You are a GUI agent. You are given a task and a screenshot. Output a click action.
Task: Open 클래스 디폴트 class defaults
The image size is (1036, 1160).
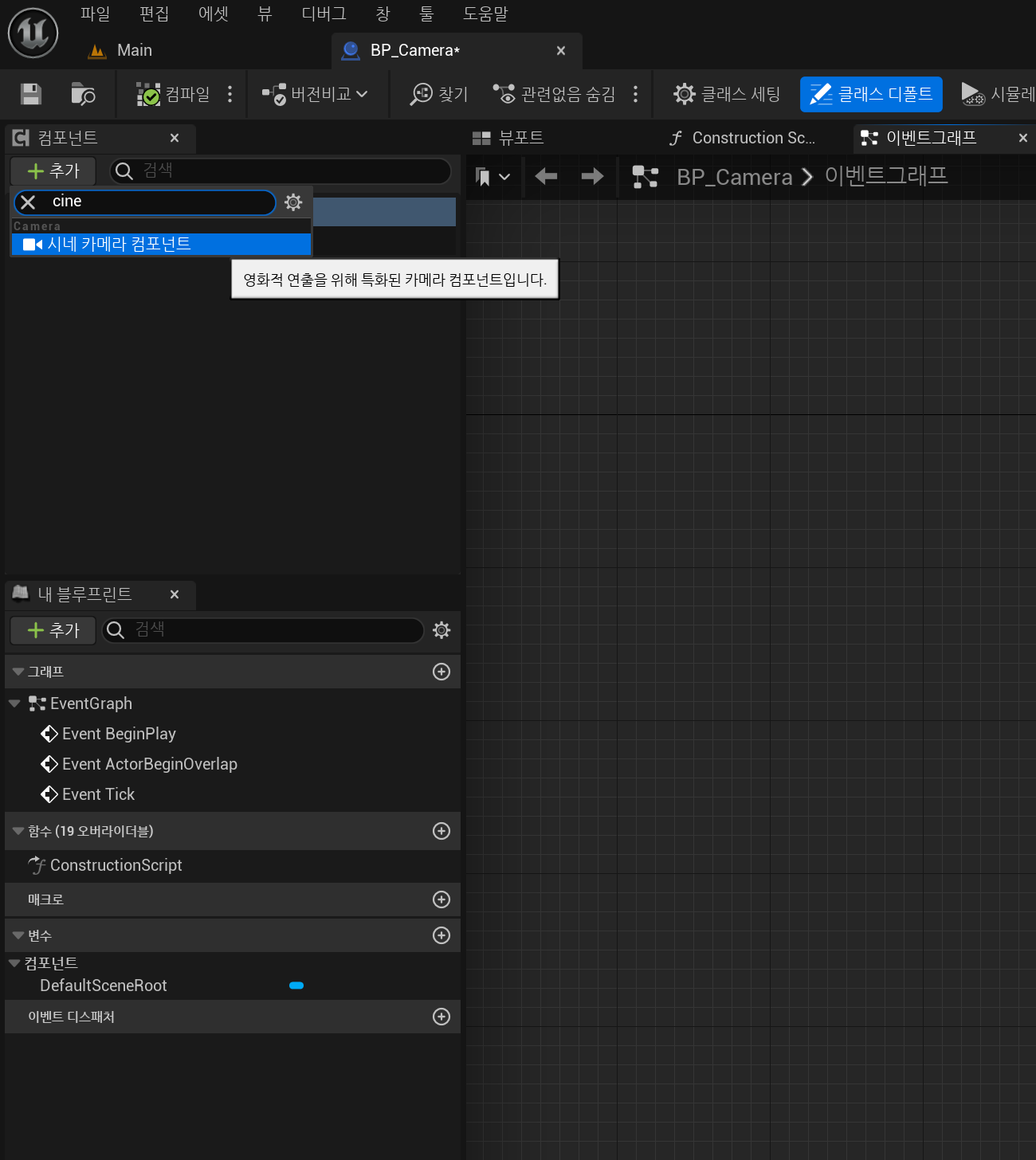pyautogui.click(x=871, y=94)
